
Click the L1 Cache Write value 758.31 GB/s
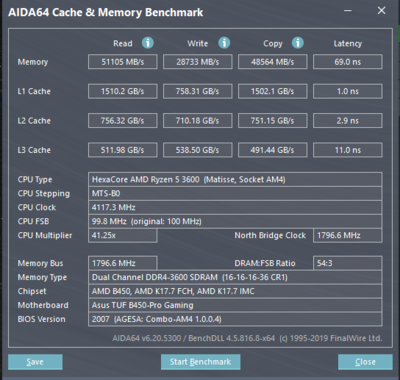(x=198, y=91)
